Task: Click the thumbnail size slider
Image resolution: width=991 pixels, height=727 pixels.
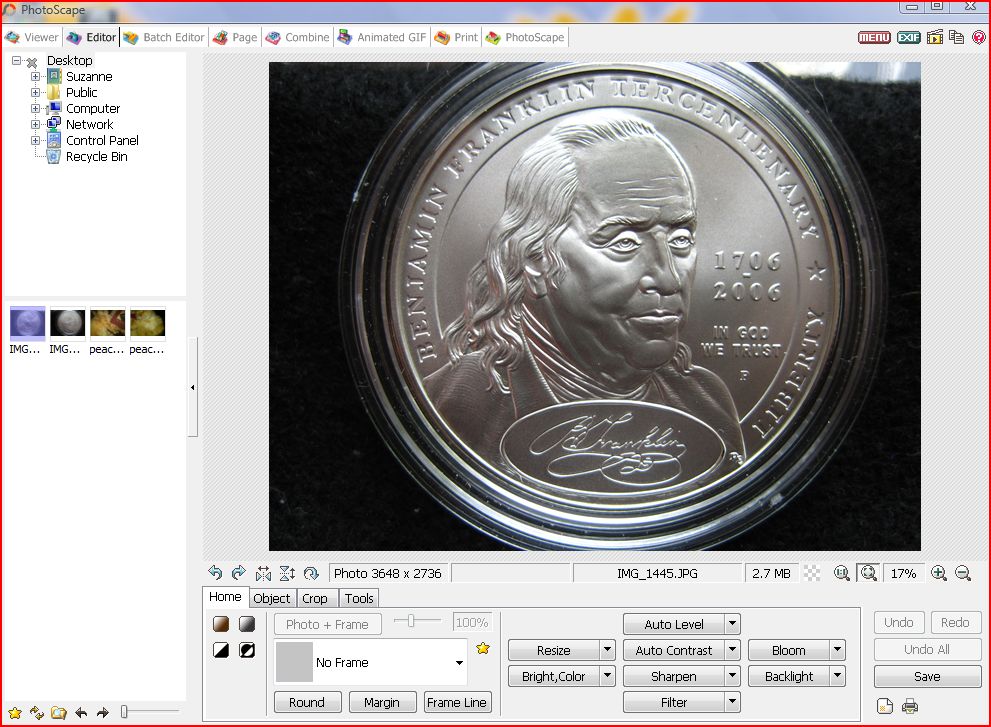Action: [125, 712]
